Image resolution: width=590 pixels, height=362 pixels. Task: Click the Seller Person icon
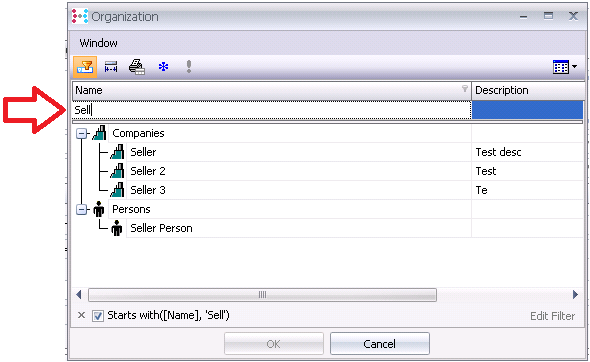pyautogui.click(x=117, y=228)
